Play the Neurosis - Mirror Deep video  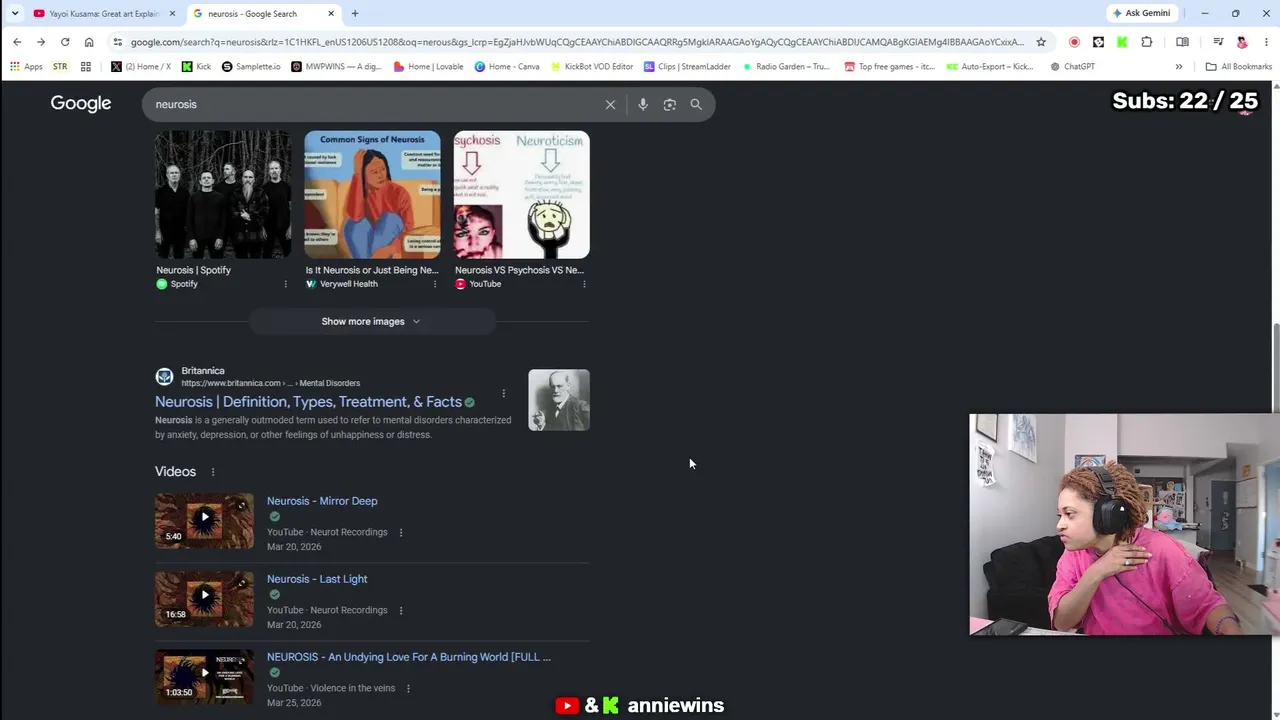[204, 520]
